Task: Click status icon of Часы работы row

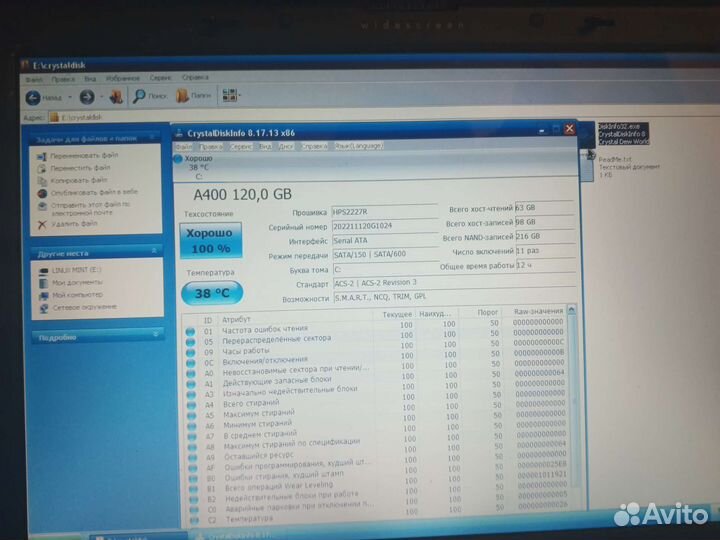Action: (x=191, y=353)
